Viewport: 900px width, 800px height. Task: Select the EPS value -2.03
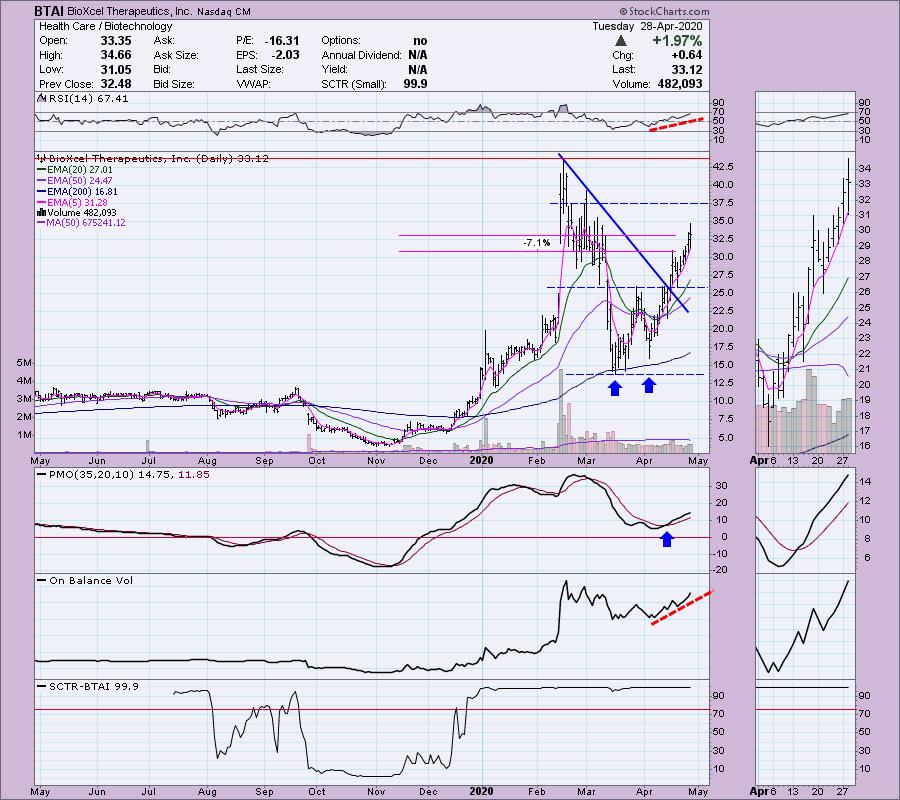tap(285, 55)
